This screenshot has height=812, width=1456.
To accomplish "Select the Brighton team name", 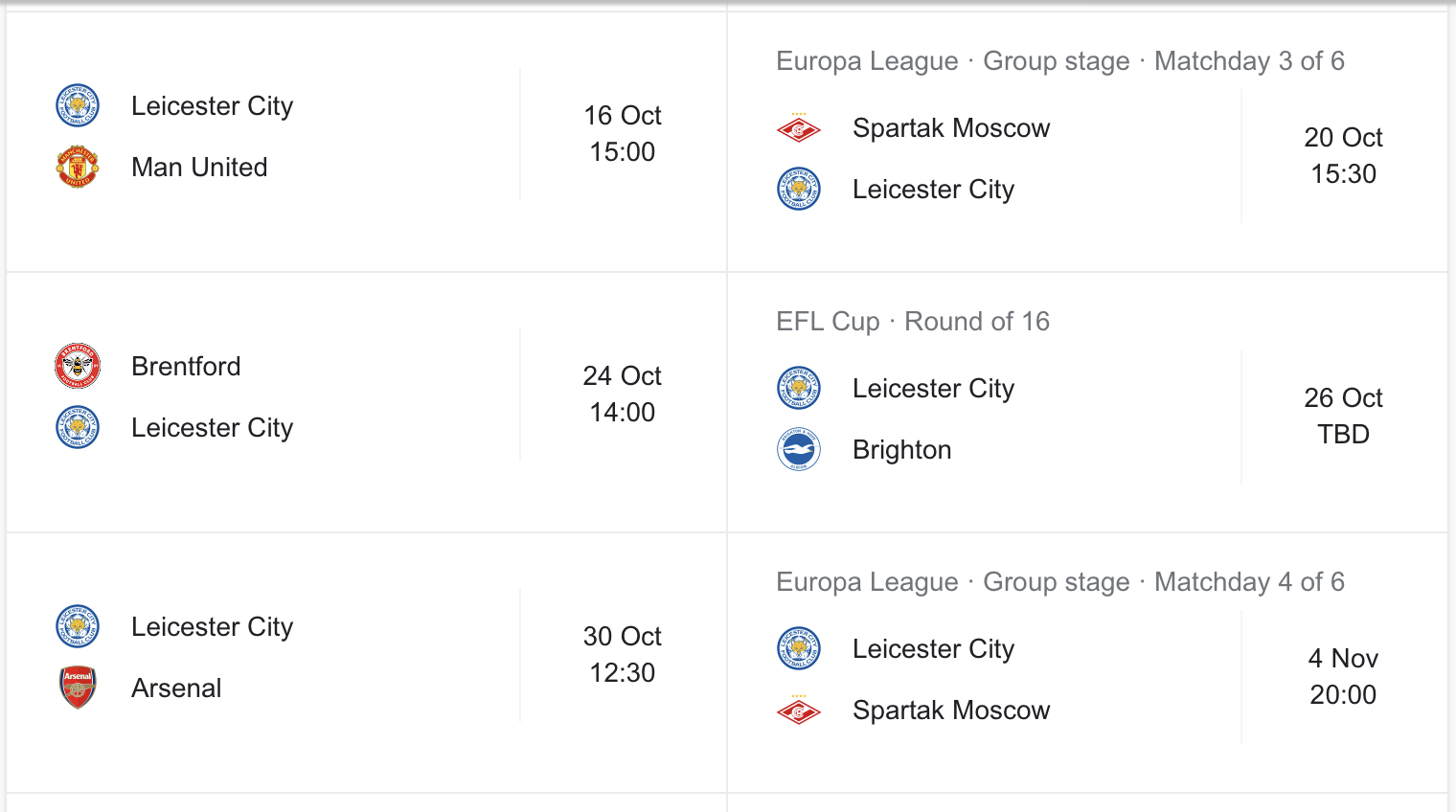I will [x=902, y=450].
